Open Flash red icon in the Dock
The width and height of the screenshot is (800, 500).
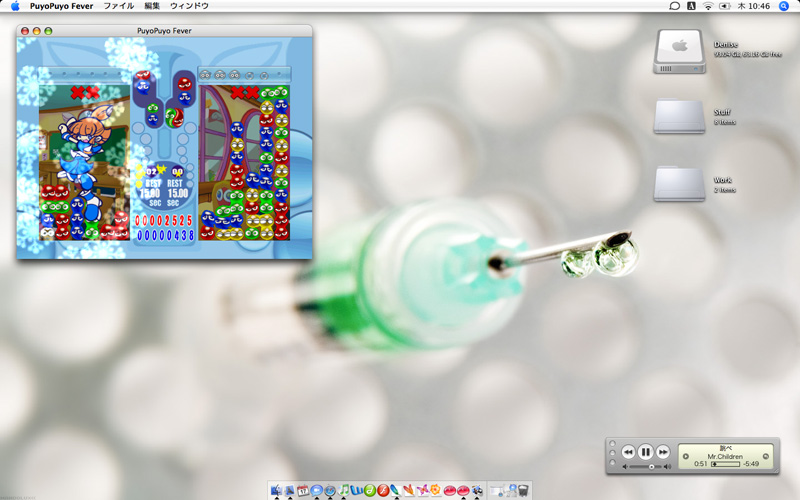point(383,490)
